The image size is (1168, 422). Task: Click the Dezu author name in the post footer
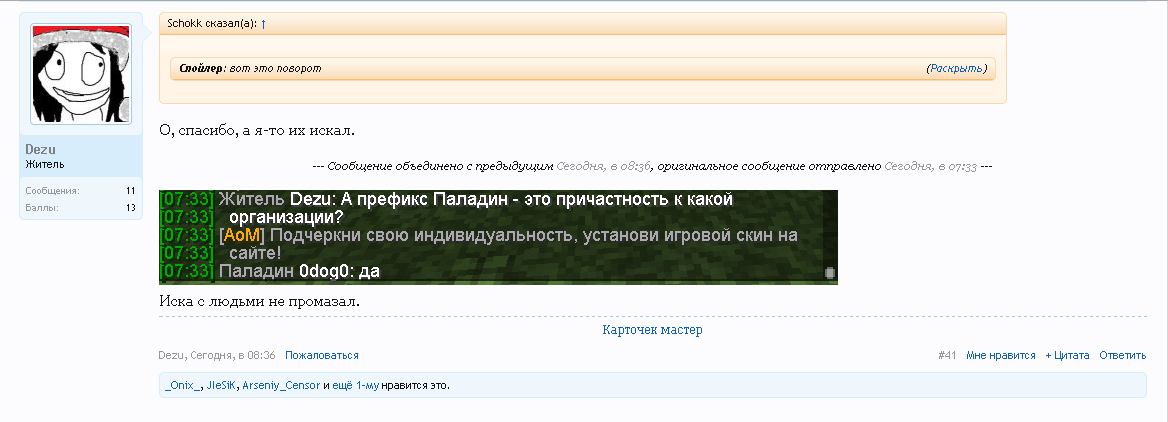coord(171,355)
